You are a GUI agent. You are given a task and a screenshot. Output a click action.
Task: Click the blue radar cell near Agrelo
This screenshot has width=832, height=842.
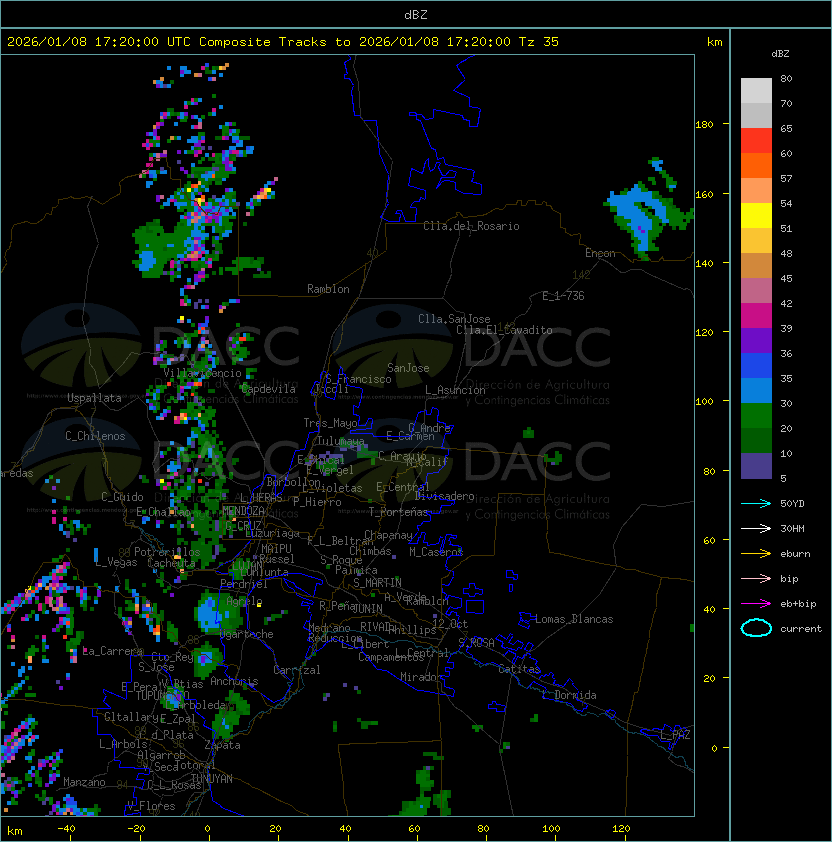click(208, 613)
